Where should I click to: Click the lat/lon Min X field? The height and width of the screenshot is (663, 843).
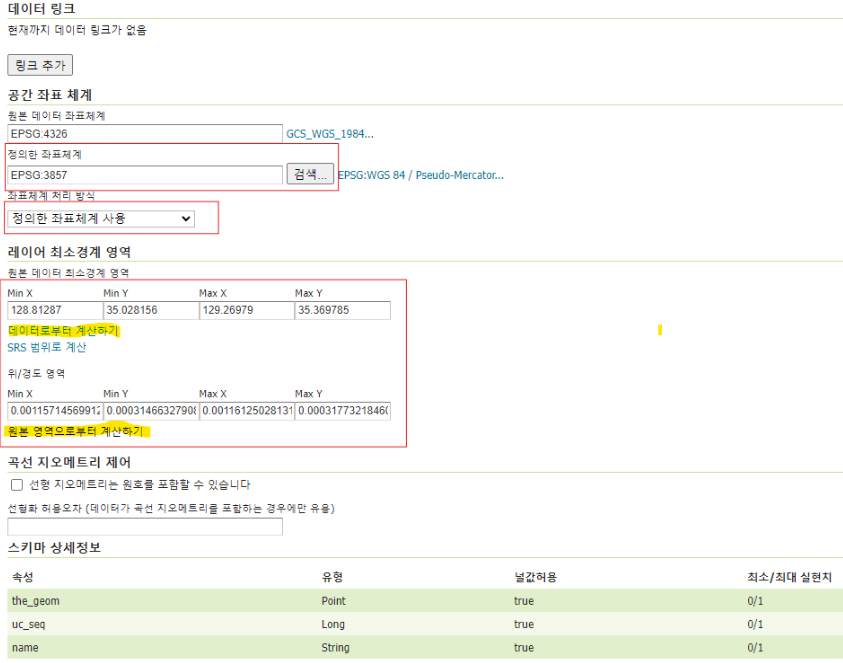pyautogui.click(x=55, y=411)
